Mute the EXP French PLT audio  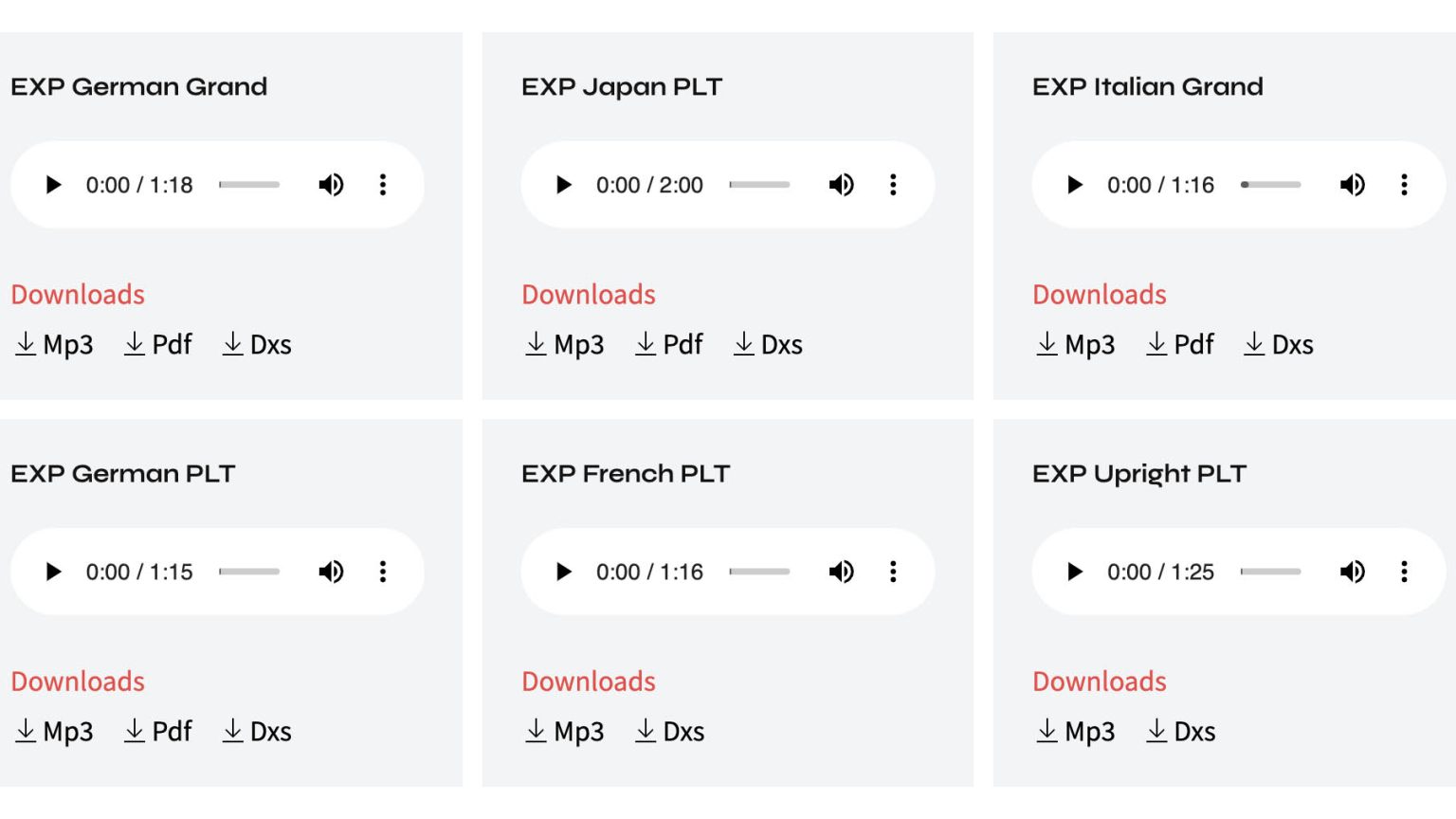pyautogui.click(x=841, y=572)
